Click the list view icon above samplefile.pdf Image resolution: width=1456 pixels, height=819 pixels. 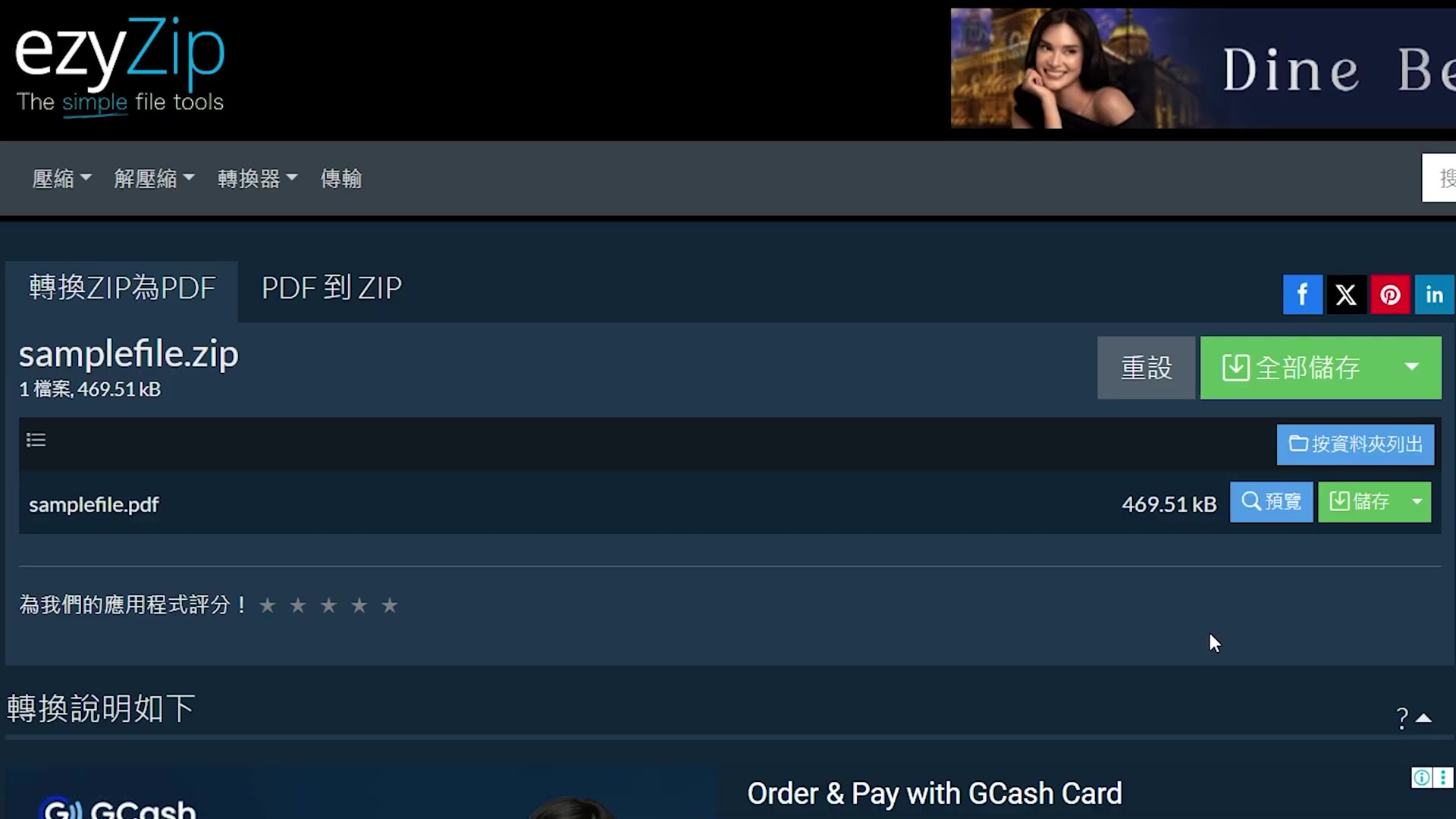[x=36, y=440]
